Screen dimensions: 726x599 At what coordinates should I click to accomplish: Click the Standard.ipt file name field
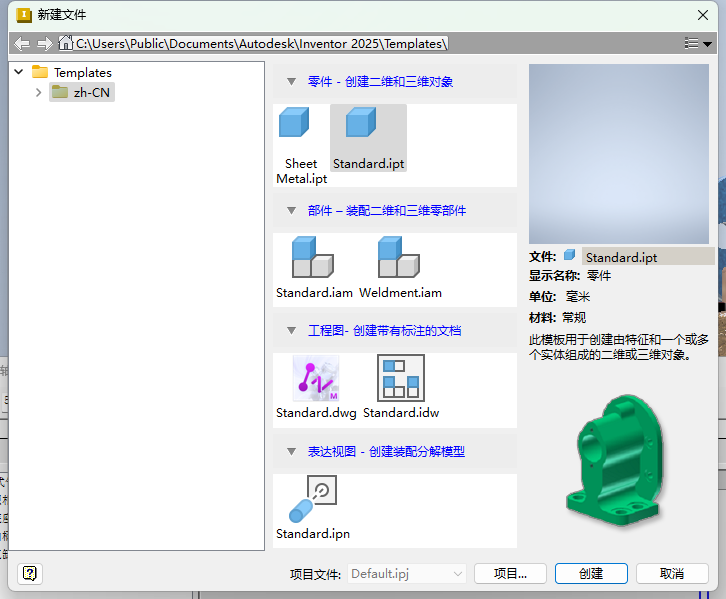click(648, 256)
